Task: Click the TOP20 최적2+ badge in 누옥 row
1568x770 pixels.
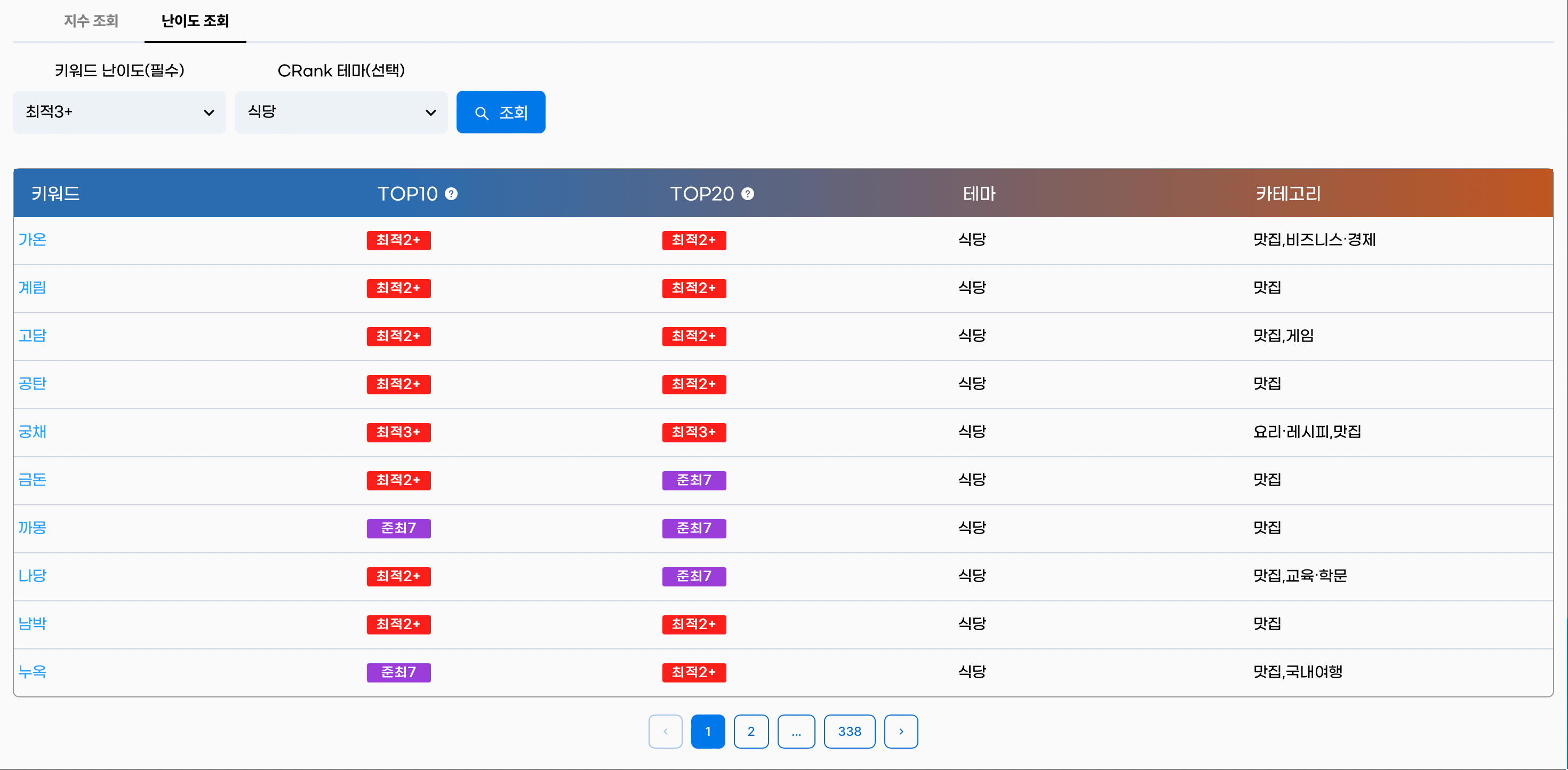Action: tap(694, 672)
